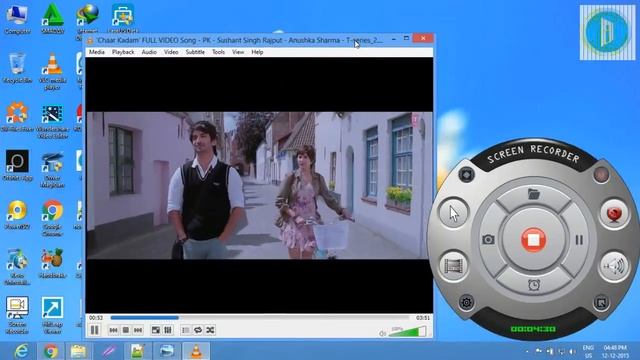Toggle audio speaker recording in Screen Recorder
This screenshot has height=360, width=640.
click(614, 266)
